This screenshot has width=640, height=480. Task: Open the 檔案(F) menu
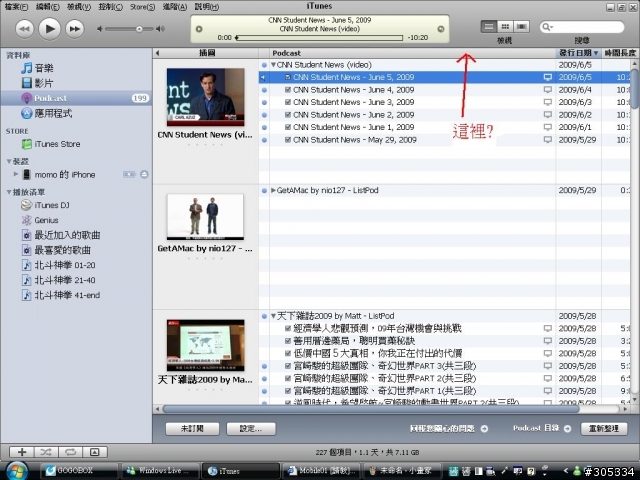click(x=16, y=7)
